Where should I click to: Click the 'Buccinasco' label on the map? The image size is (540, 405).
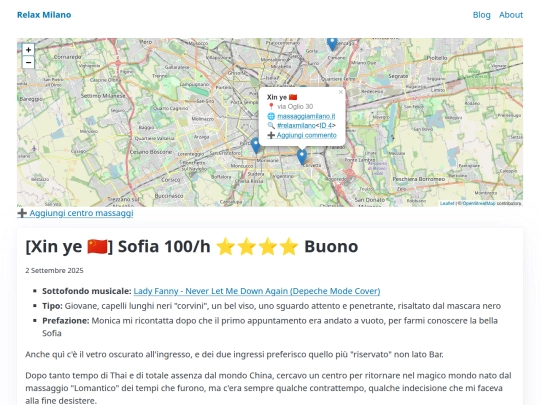pyautogui.click(x=169, y=196)
